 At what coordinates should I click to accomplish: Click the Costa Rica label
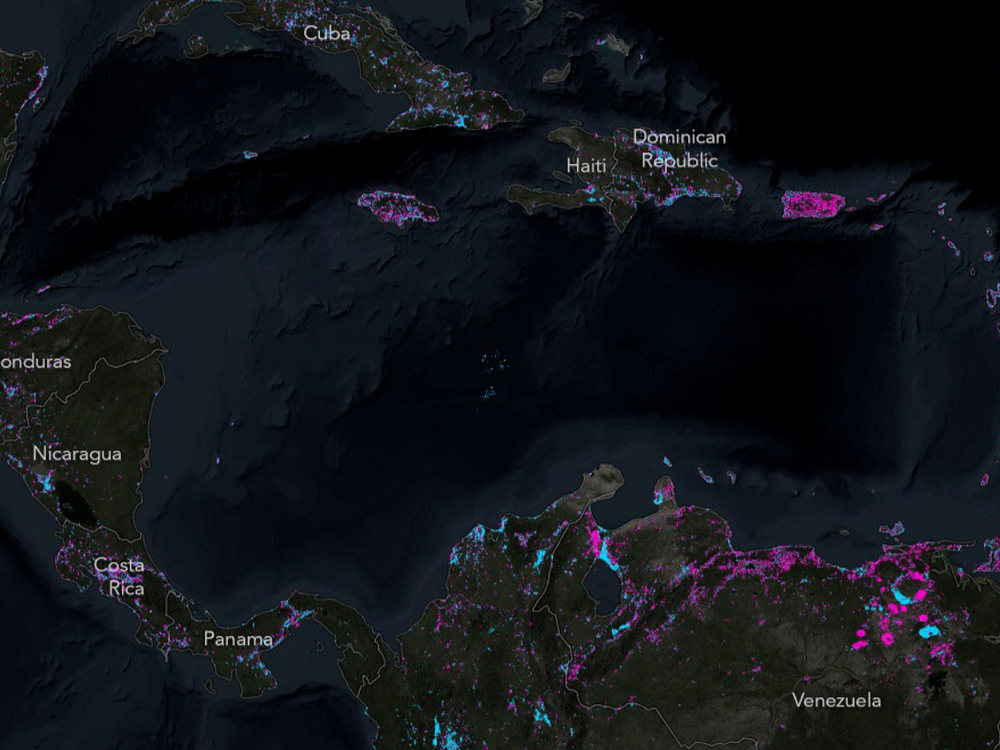click(119, 577)
